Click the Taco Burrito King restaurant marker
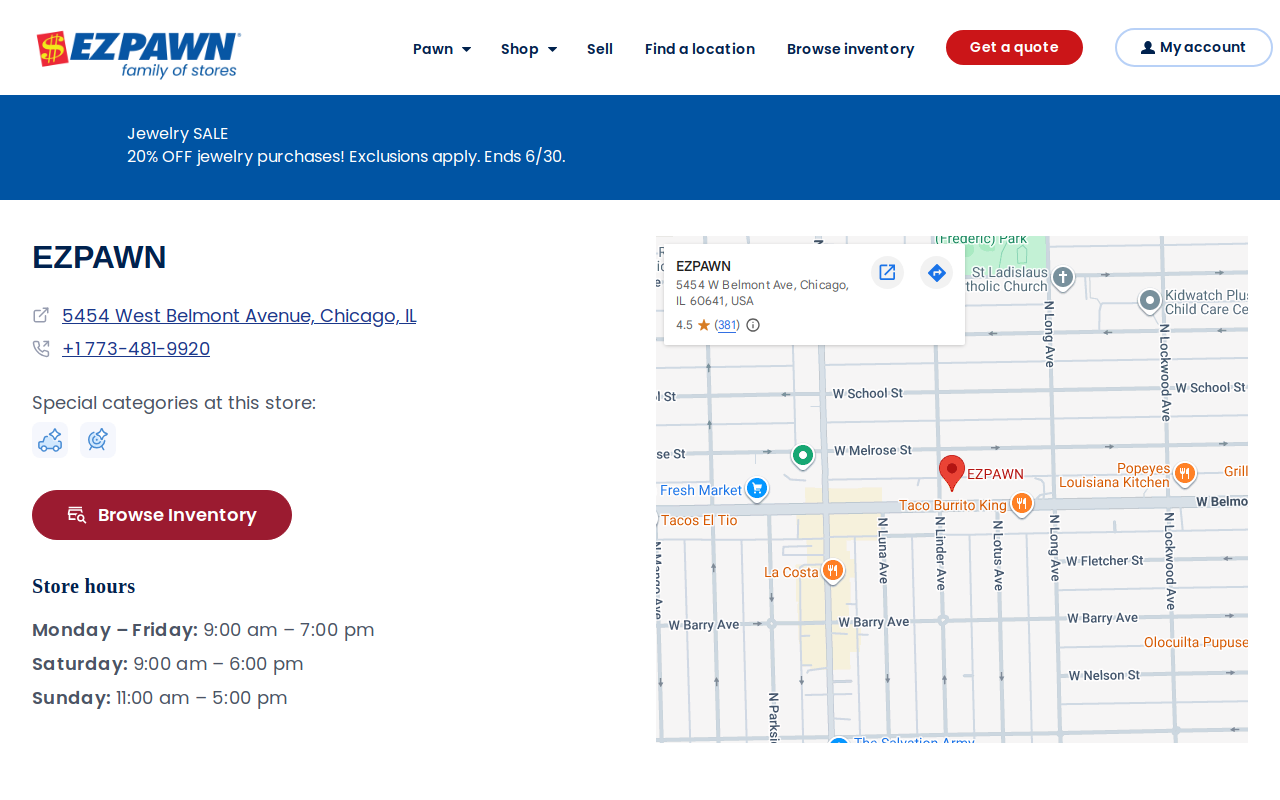Viewport: 1280px width, 800px height. 1021,504
